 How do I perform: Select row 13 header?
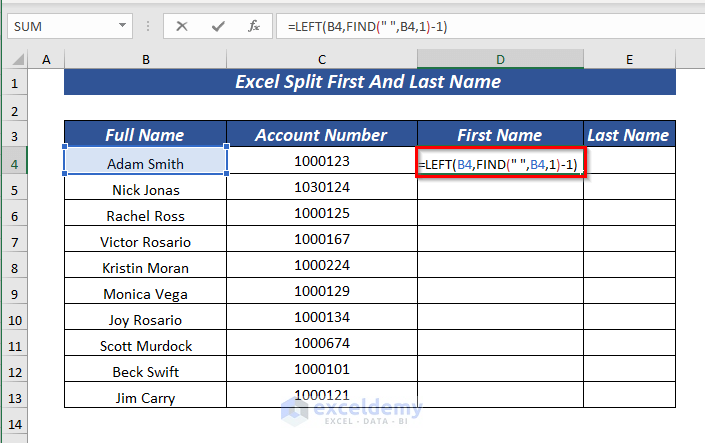16,397
